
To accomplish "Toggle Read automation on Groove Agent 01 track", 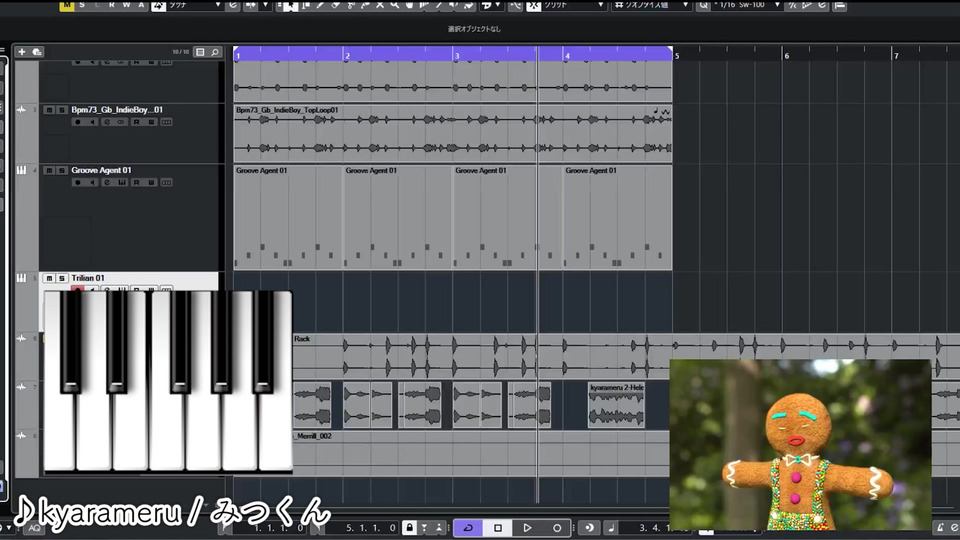I will click(x=137, y=182).
